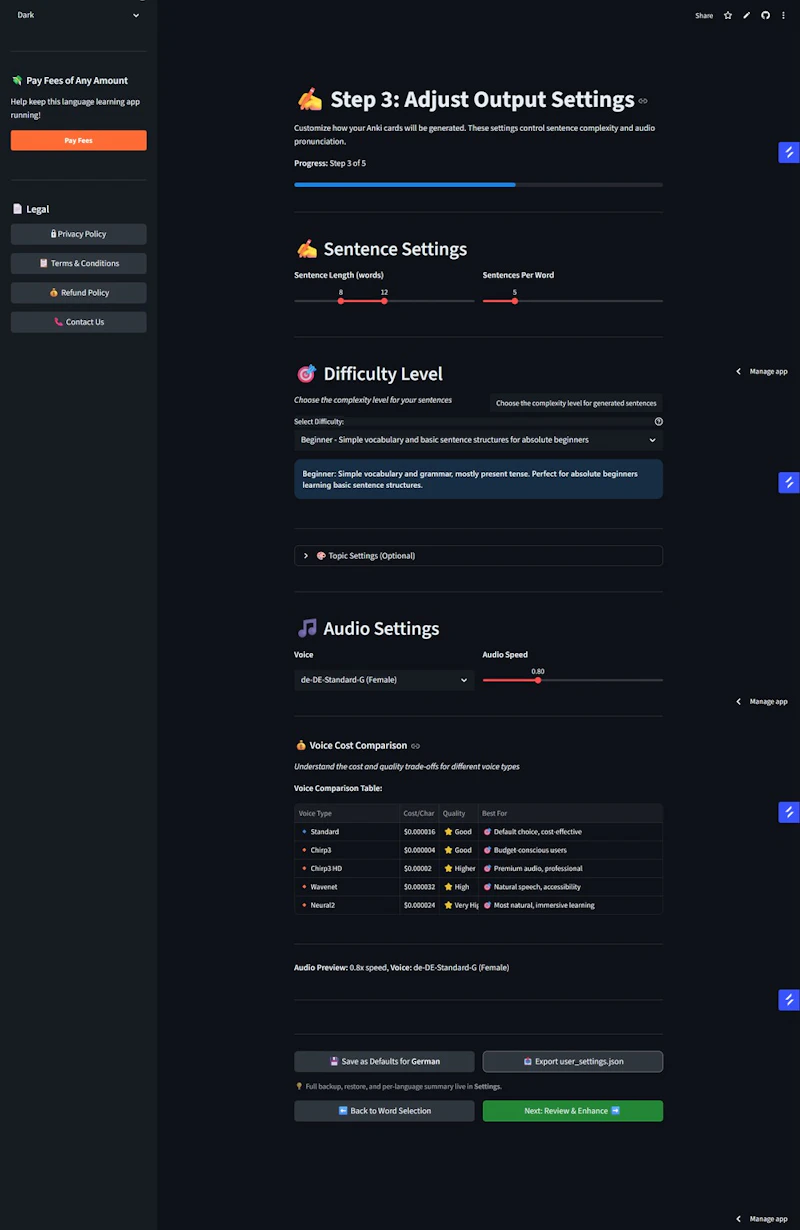
Task: Click the Sentence Settings heading
Action: [x=382, y=249]
